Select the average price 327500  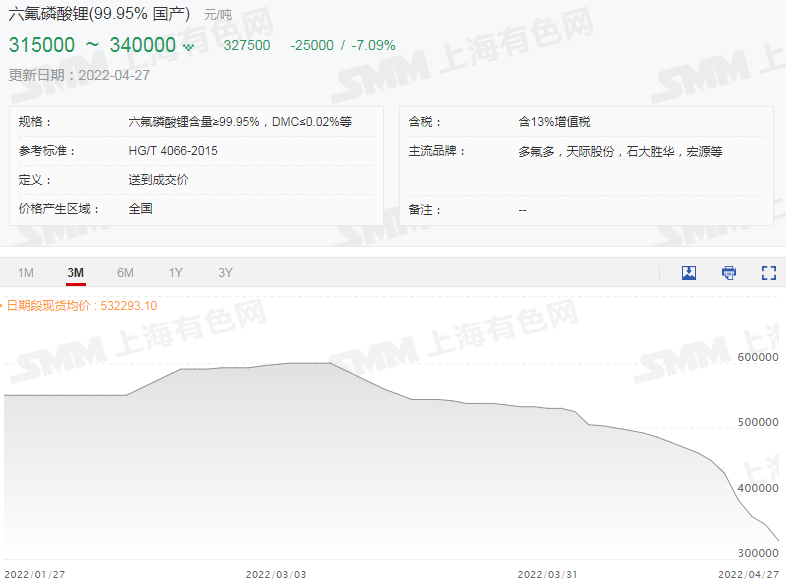pos(247,46)
